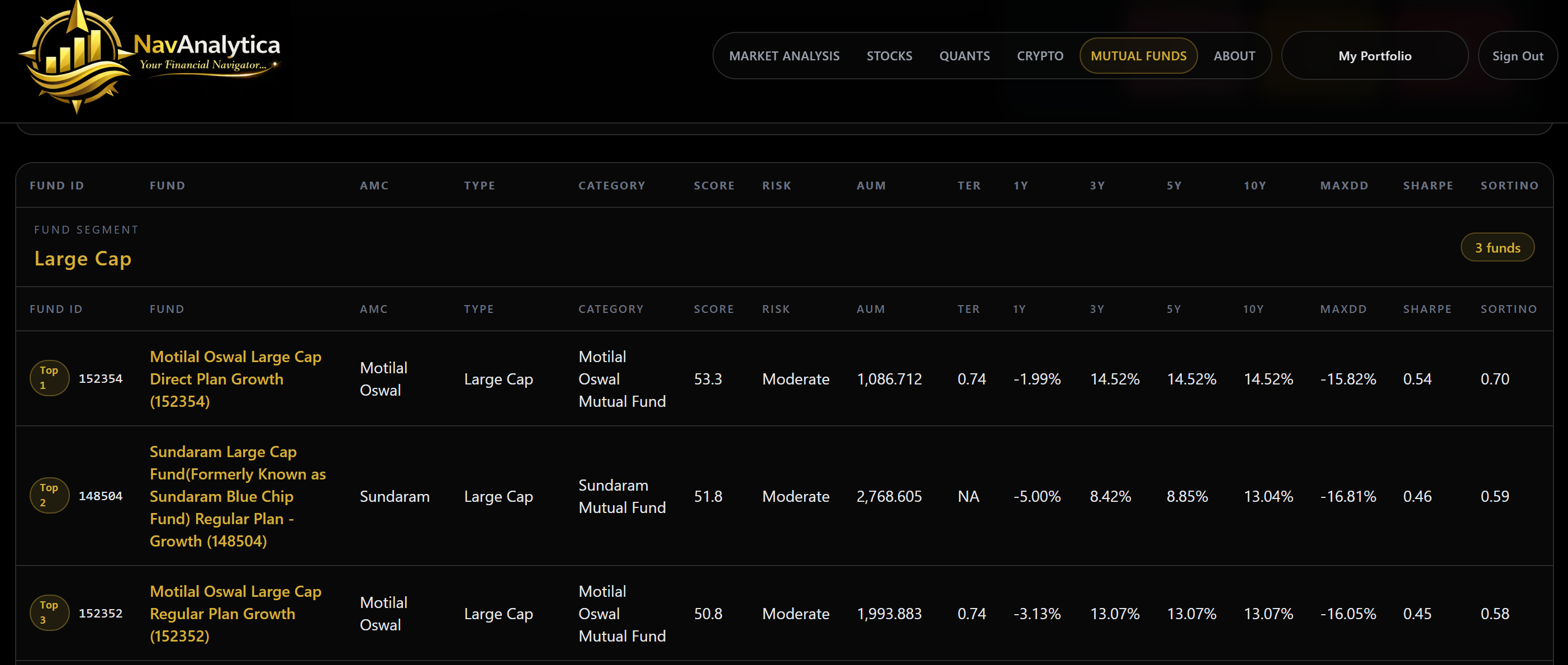Click the 5Y return 8.85%
1568x665 pixels.
point(1187,496)
